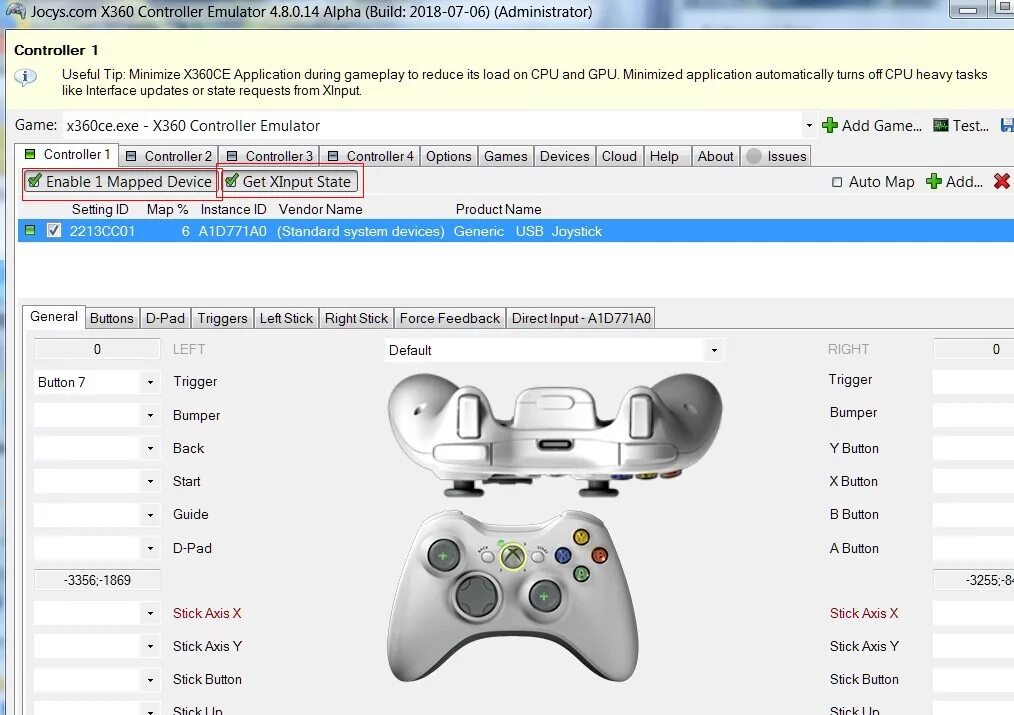This screenshot has height=715, width=1014.
Task: Switch to the Force Feedback sub-tab
Action: [x=449, y=318]
